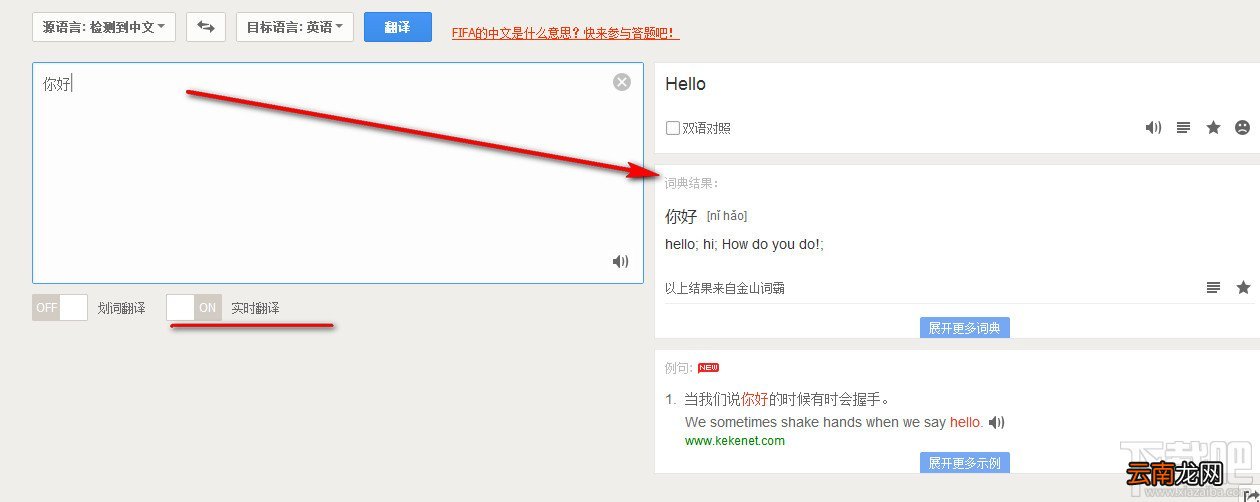Image resolution: width=1260 pixels, height=502 pixels.
Task: Open the FIFA quiz promotional link
Action: coord(565,33)
